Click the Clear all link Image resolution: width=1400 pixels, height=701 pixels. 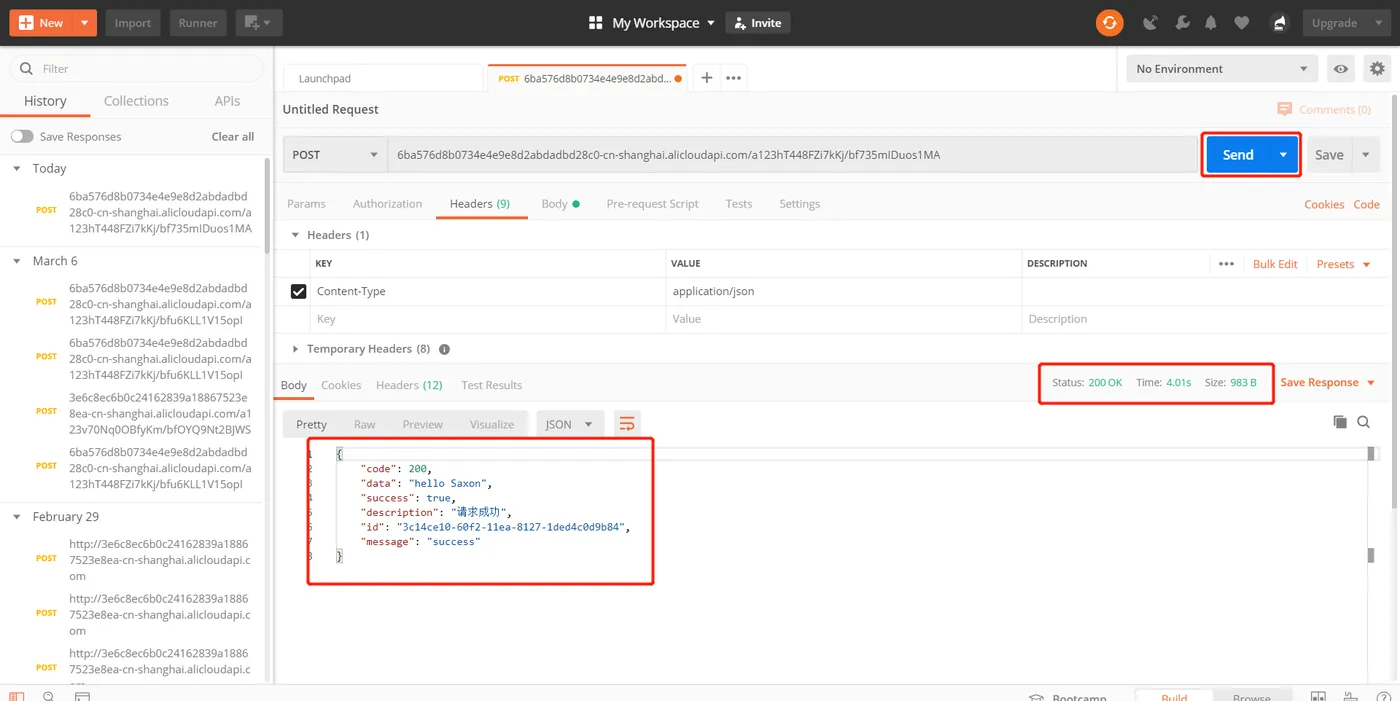[x=233, y=137]
